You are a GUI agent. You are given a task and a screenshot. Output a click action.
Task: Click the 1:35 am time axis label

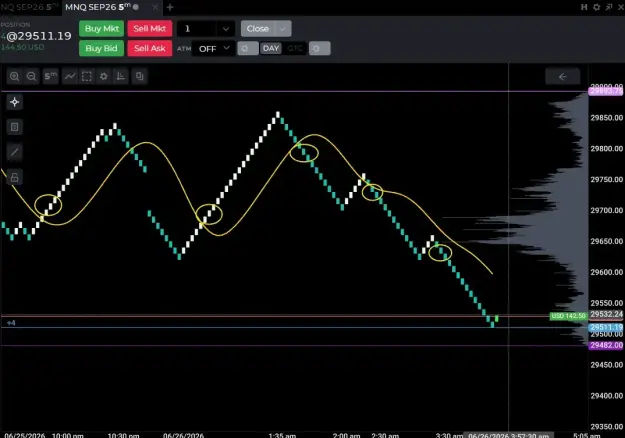point(282,435)
